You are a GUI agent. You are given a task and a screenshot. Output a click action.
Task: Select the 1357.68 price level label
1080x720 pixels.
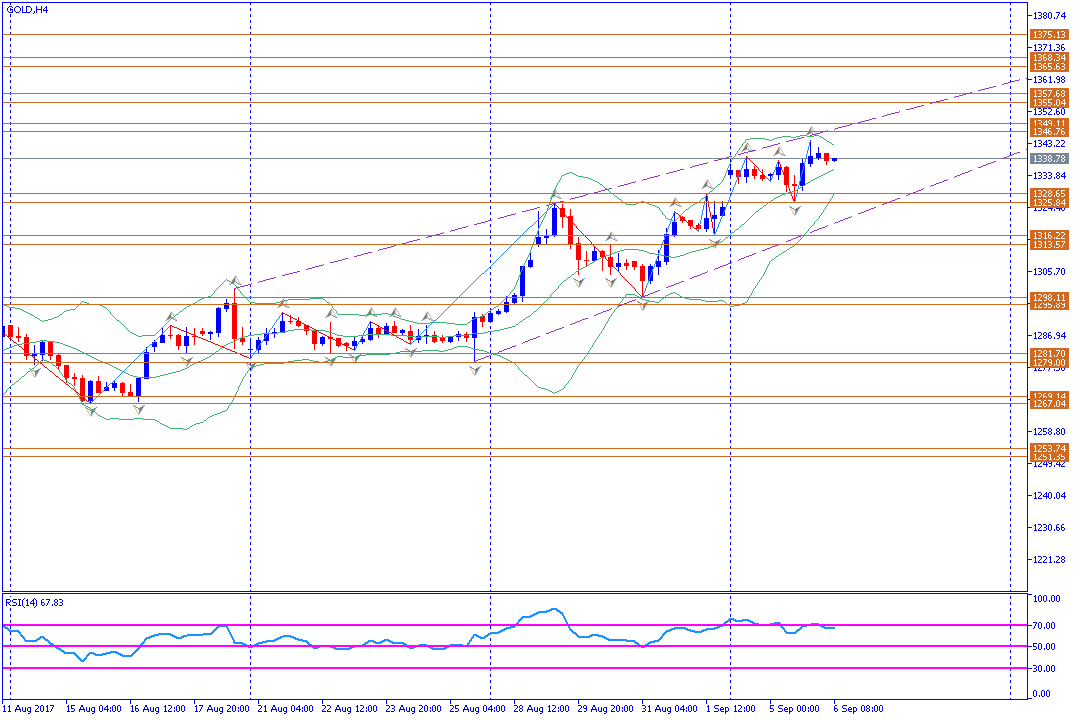[1049, 93]
